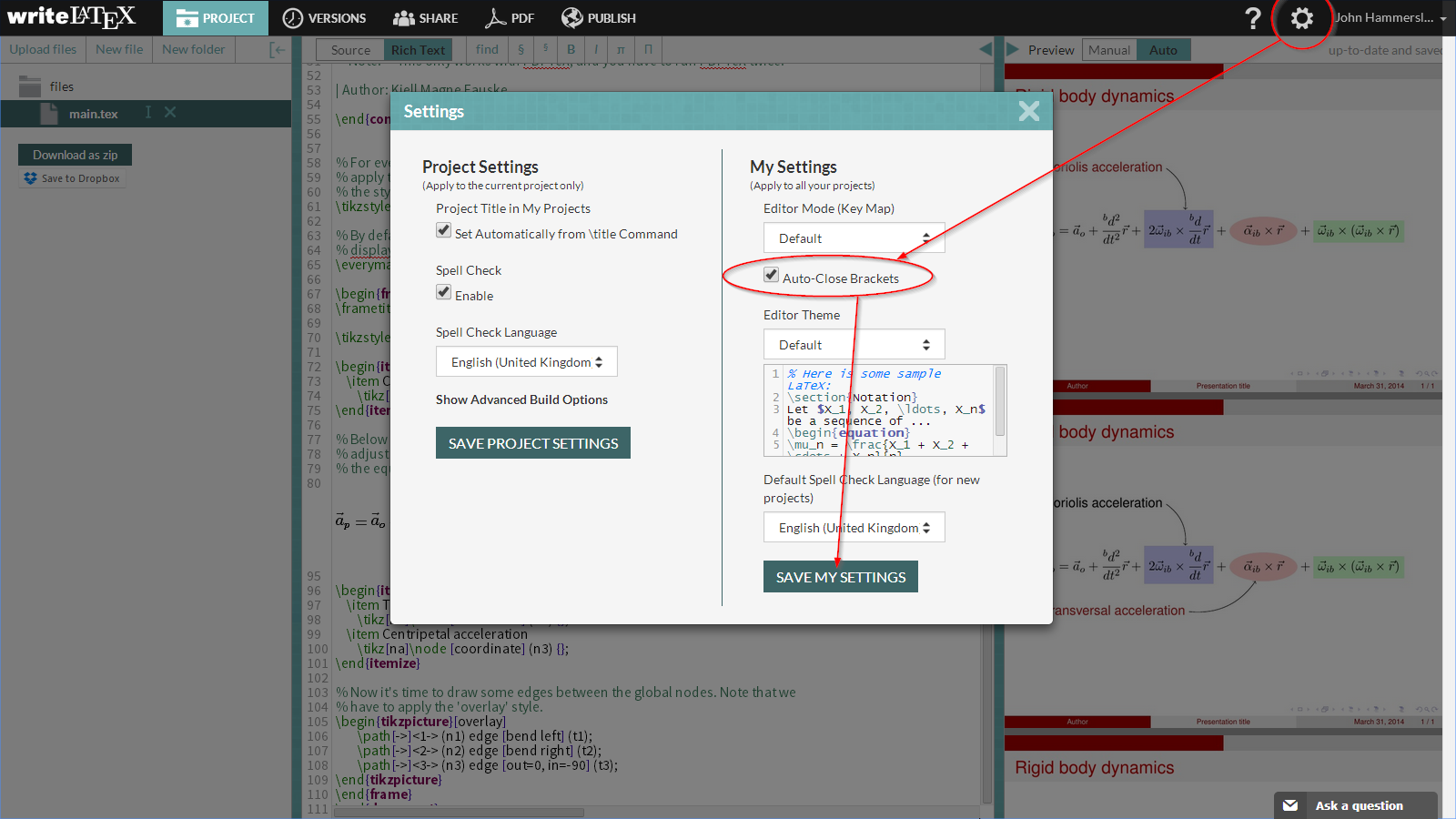Open the Editor Theme dropdown

(x=854, y=344)
